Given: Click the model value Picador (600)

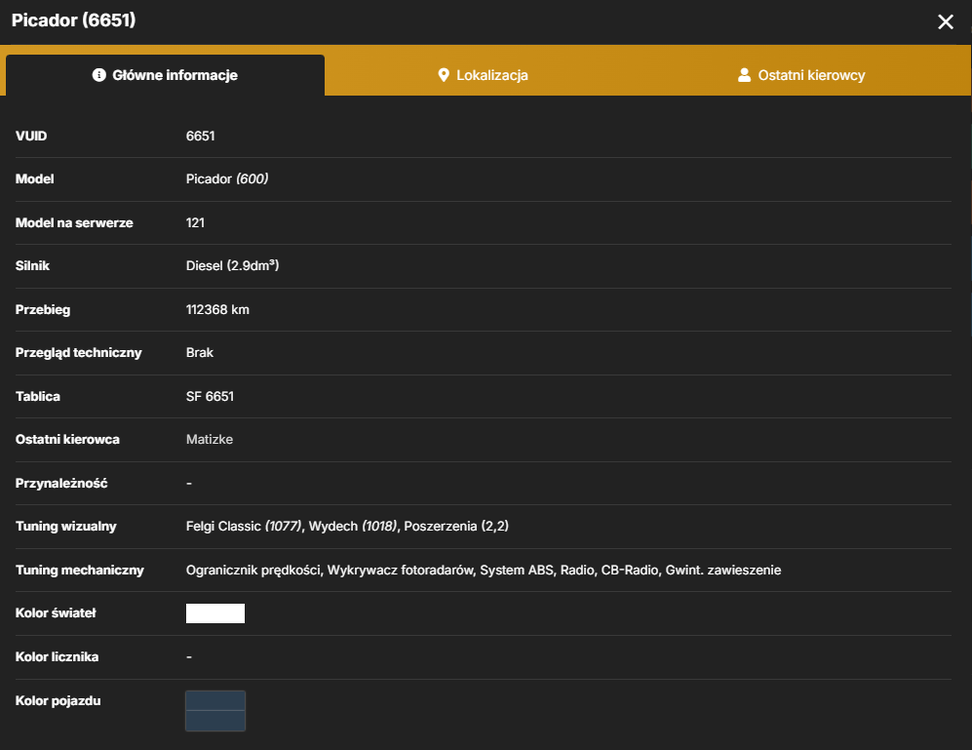Looking at the screenshot, I should (227, 179).
